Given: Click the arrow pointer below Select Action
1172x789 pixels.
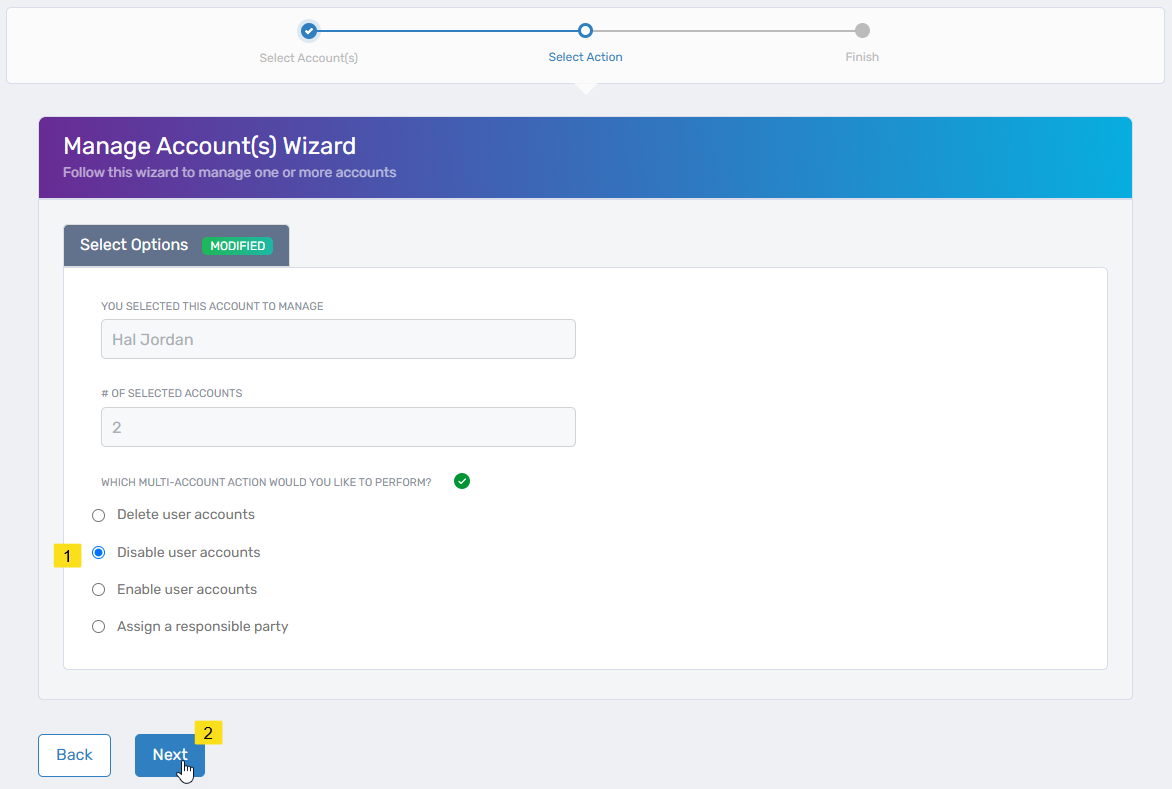Looking at the screenshot, I should point(585,88).
